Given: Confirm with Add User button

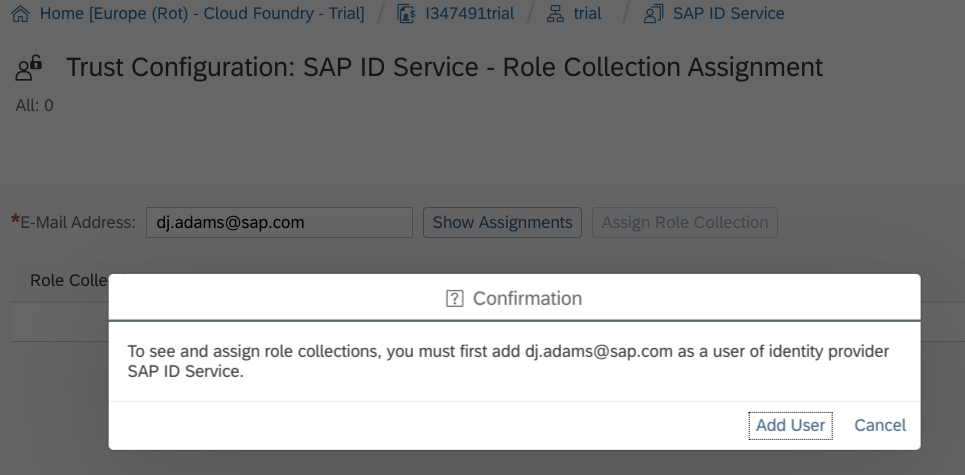Looking at the screenshot, I should [790, 425].
